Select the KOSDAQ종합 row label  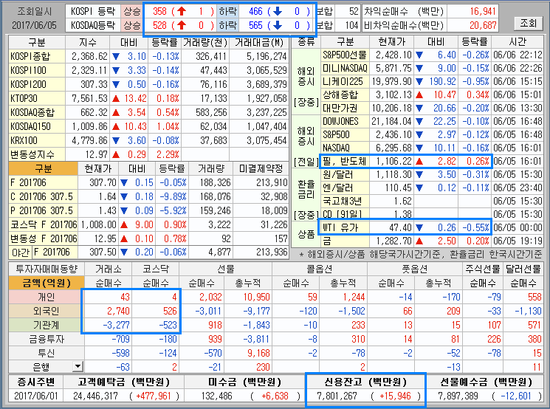point(37,112)
